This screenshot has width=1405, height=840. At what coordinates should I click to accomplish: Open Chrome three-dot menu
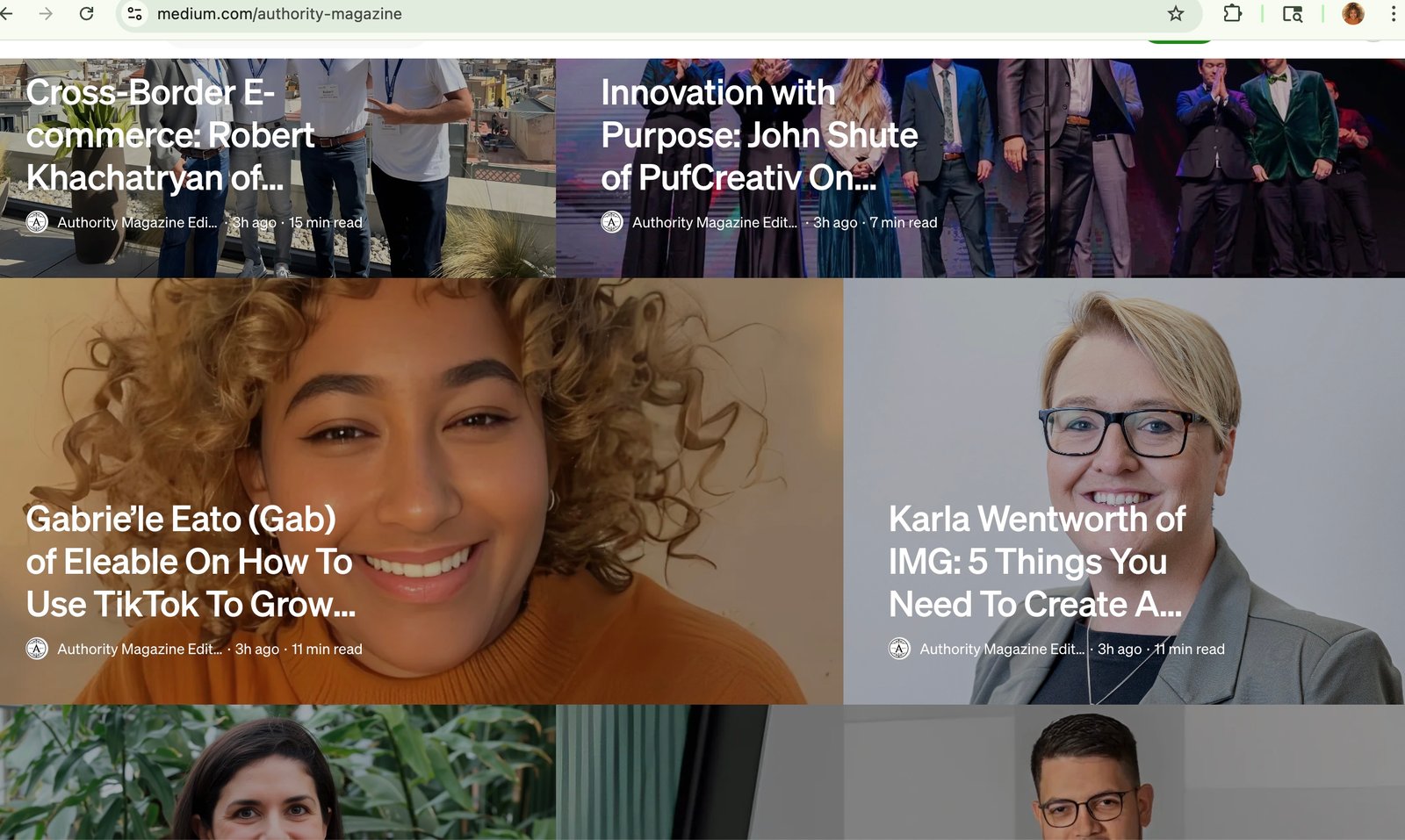[1393, 14]
